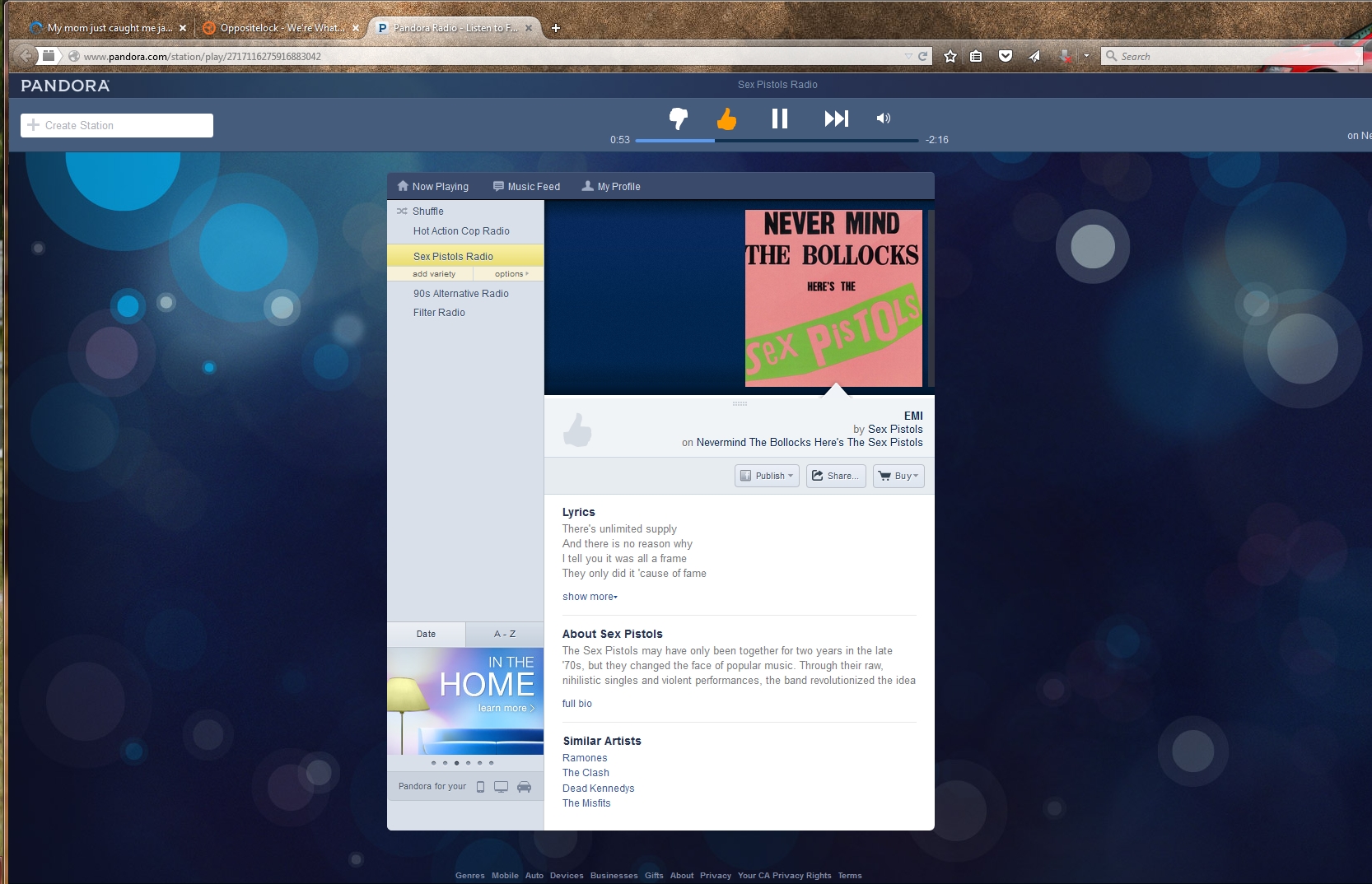Close the Pandora Radio browser tab
The image size is (1372, 884).
(529, 28)
